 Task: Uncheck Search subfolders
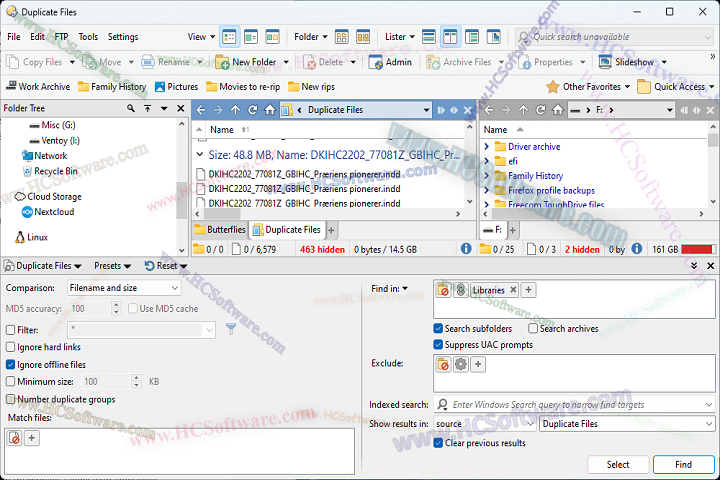pyautogui.click(x=438, y=328)
